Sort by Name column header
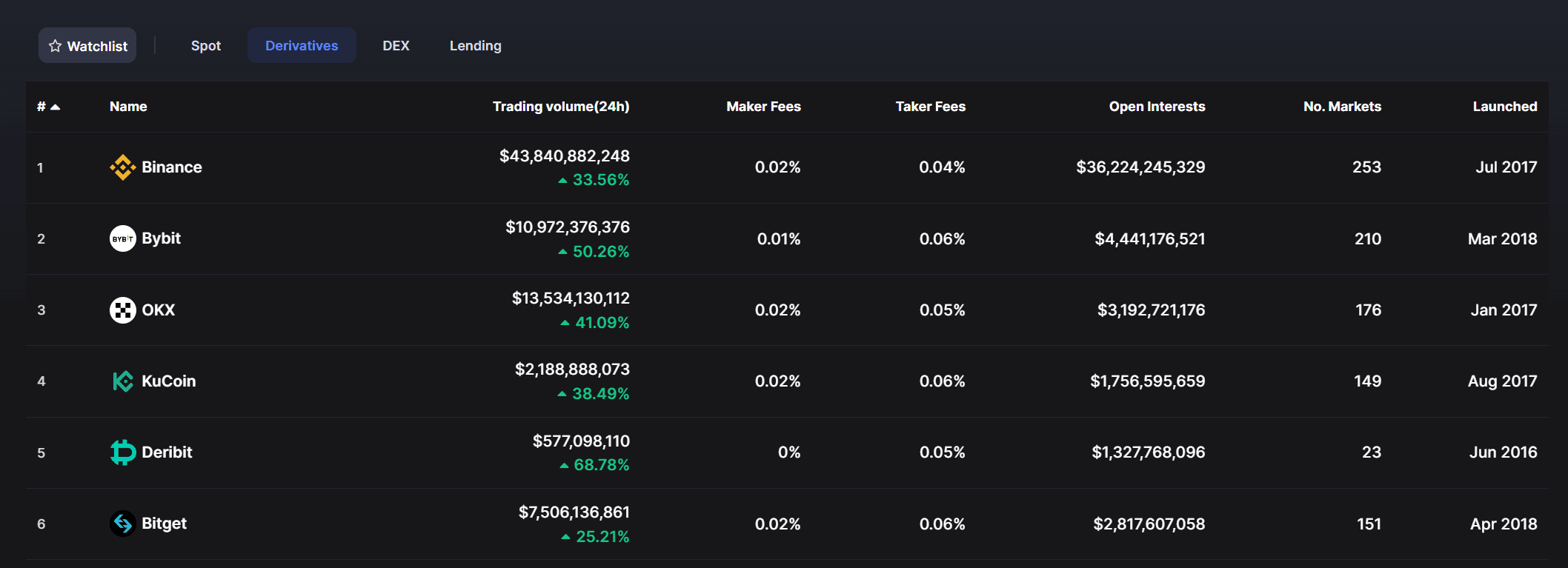The height and width of the screenshot is (568, 1568). pos(128,107)
